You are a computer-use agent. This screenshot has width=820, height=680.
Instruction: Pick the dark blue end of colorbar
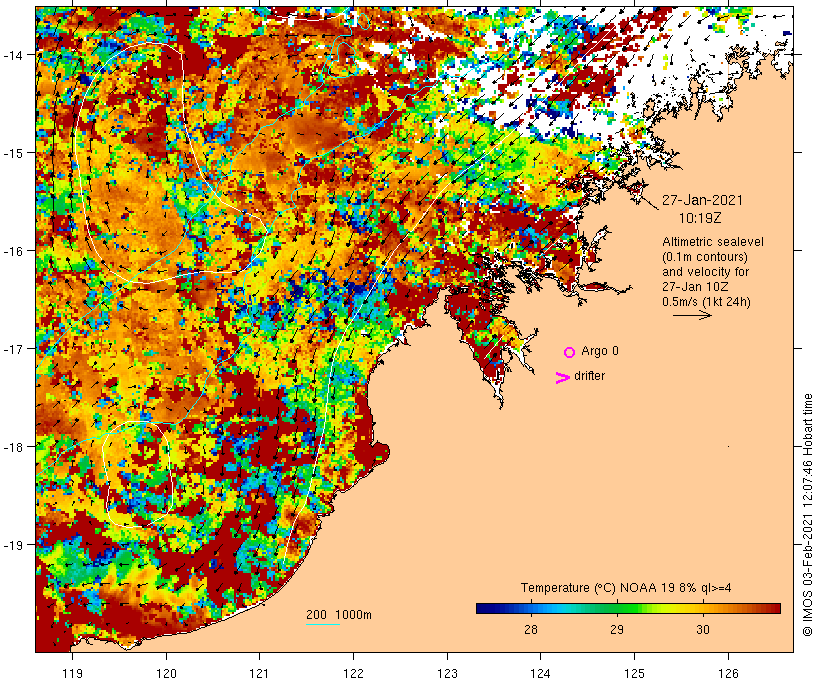[482, 607]
